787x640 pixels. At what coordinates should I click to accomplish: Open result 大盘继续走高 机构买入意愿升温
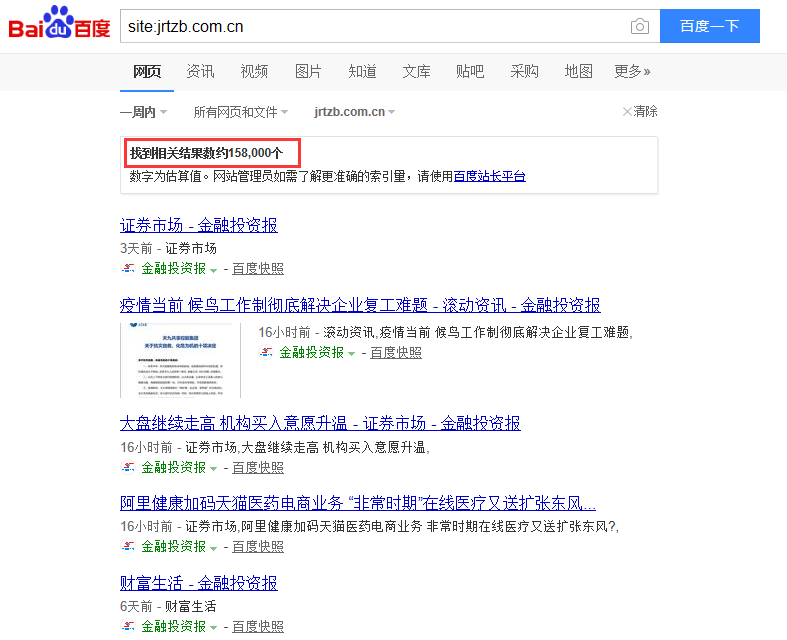(x=320, y=423)
